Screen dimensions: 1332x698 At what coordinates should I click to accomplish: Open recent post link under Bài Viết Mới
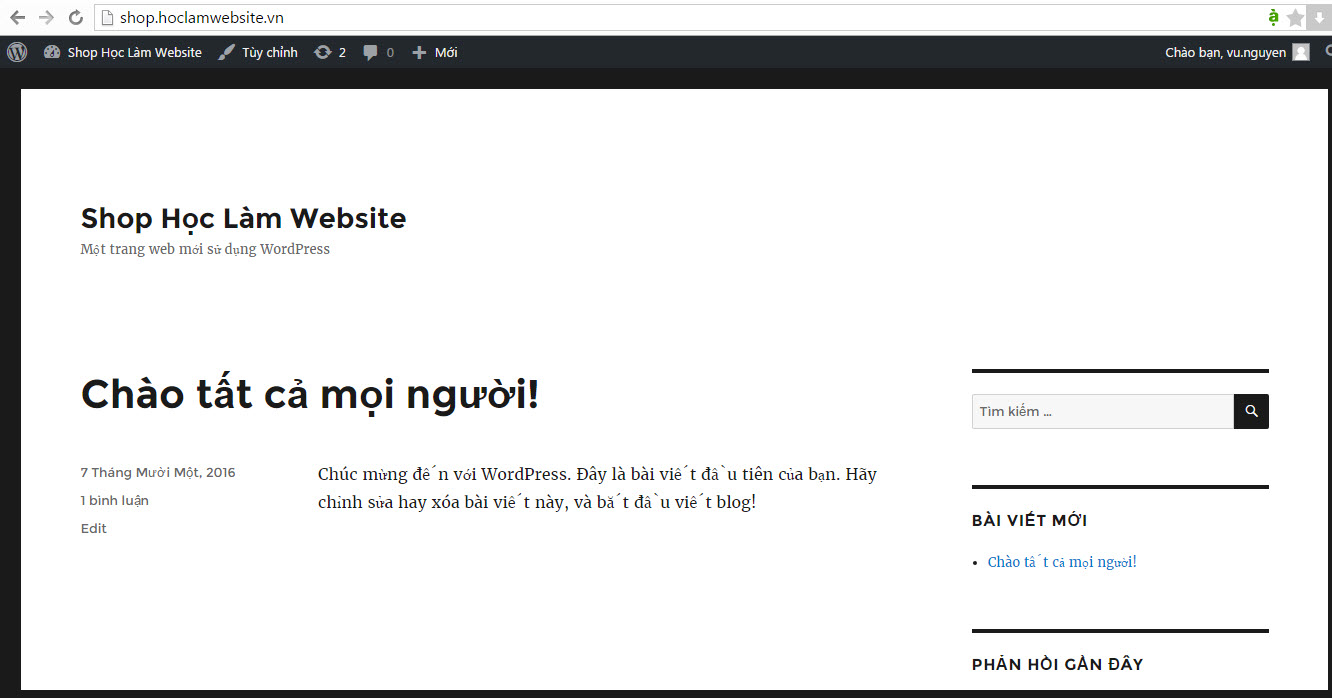[x=1062, y=561]
